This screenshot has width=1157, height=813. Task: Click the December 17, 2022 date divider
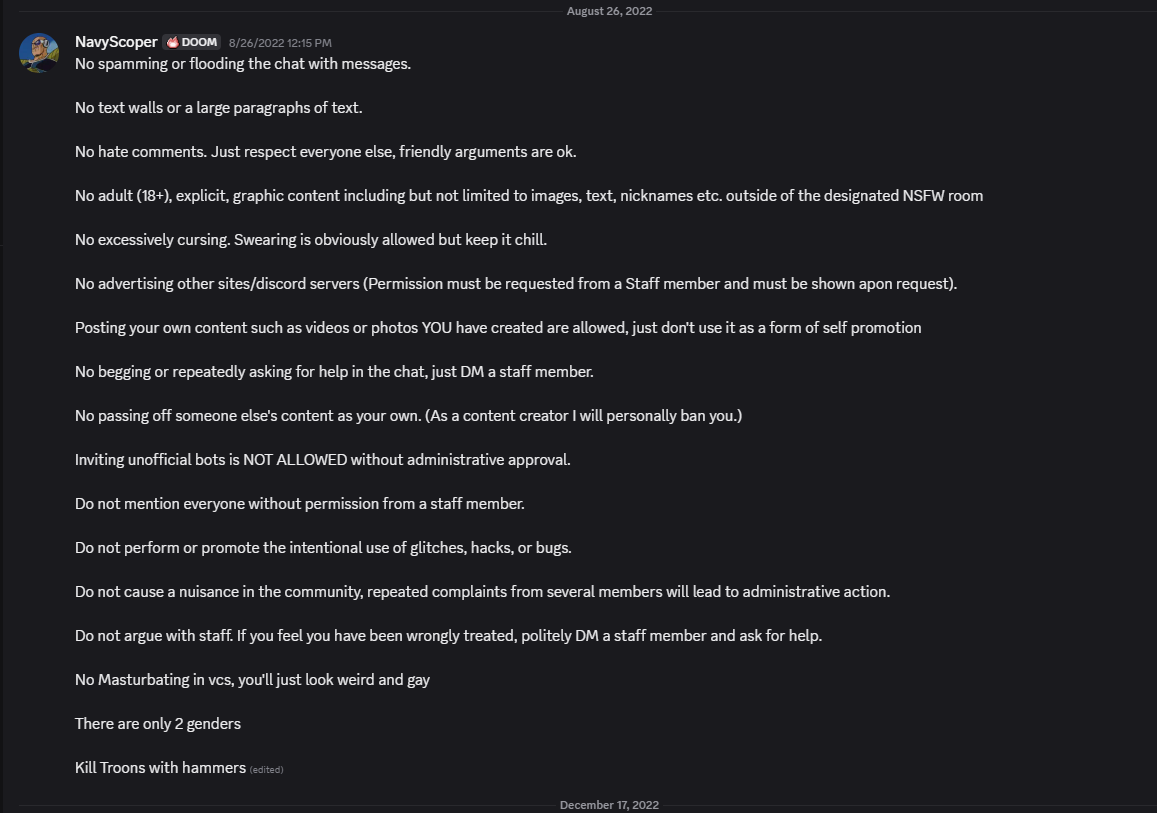609,805
